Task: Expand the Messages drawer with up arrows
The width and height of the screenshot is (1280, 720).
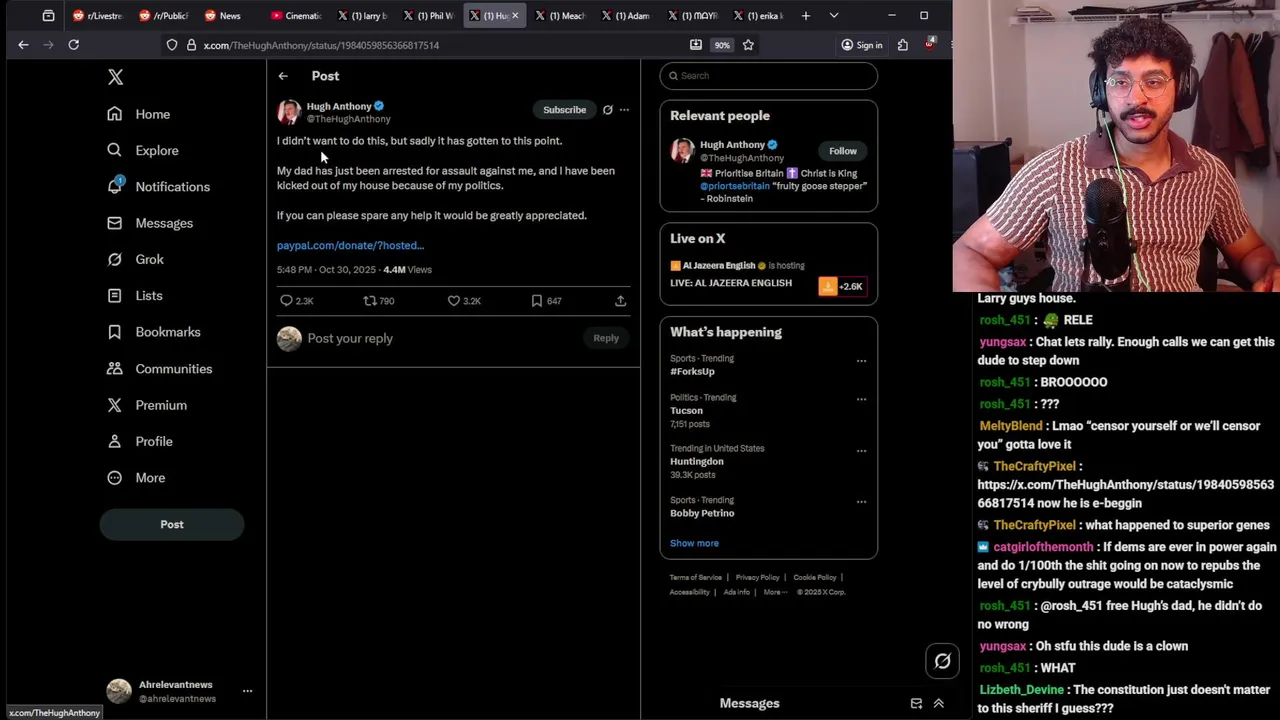Action: [x=939, y=704]
